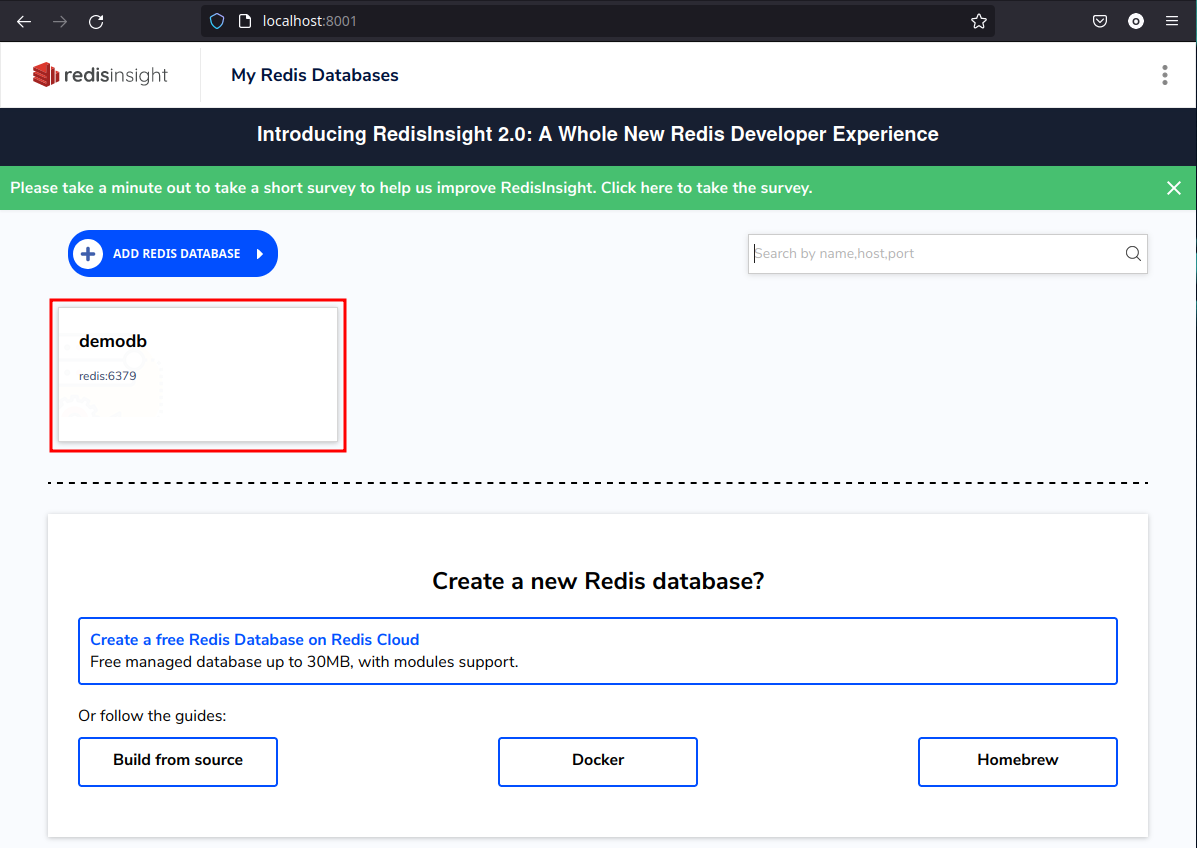Open the Docker guide

click(598, 761)
